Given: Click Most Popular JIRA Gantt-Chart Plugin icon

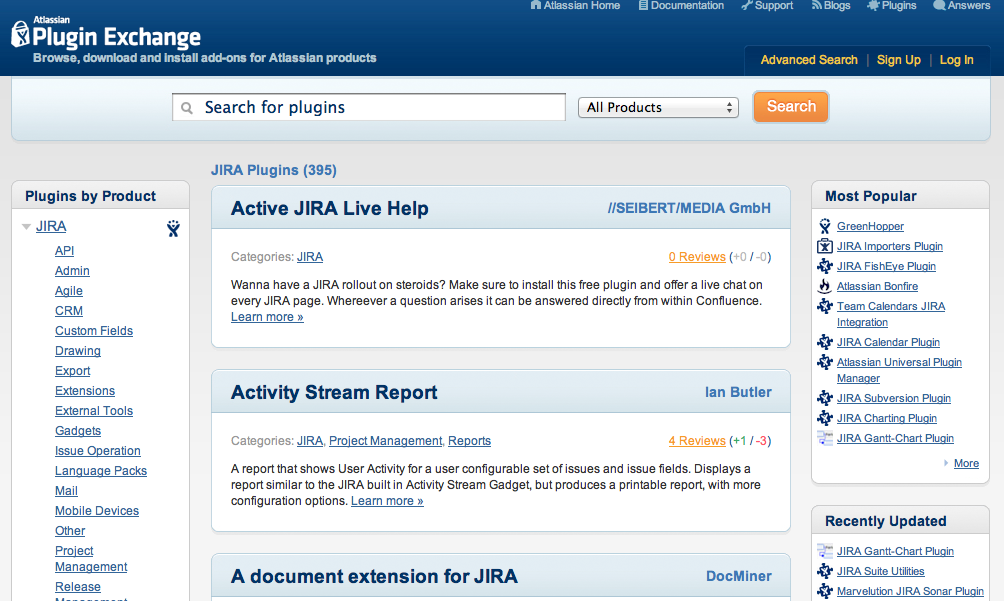Looking at the screenshot, I should (825, 438).
